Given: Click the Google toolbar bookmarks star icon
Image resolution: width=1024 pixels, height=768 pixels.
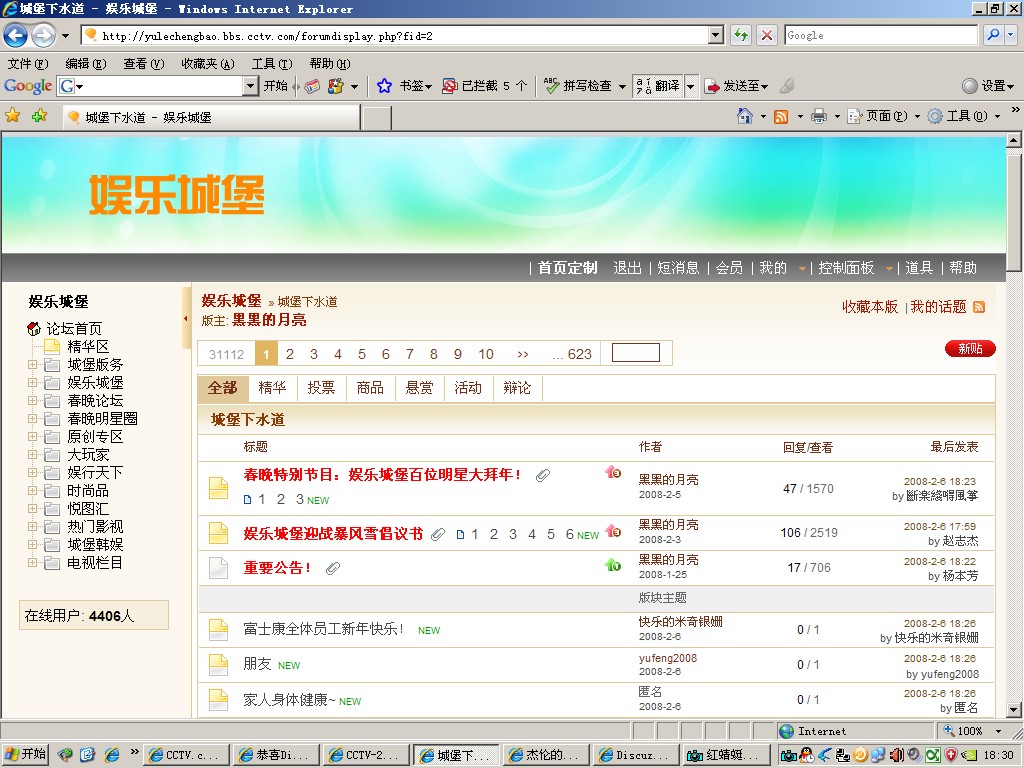Looking at the screenshot, I should [384, 86].
